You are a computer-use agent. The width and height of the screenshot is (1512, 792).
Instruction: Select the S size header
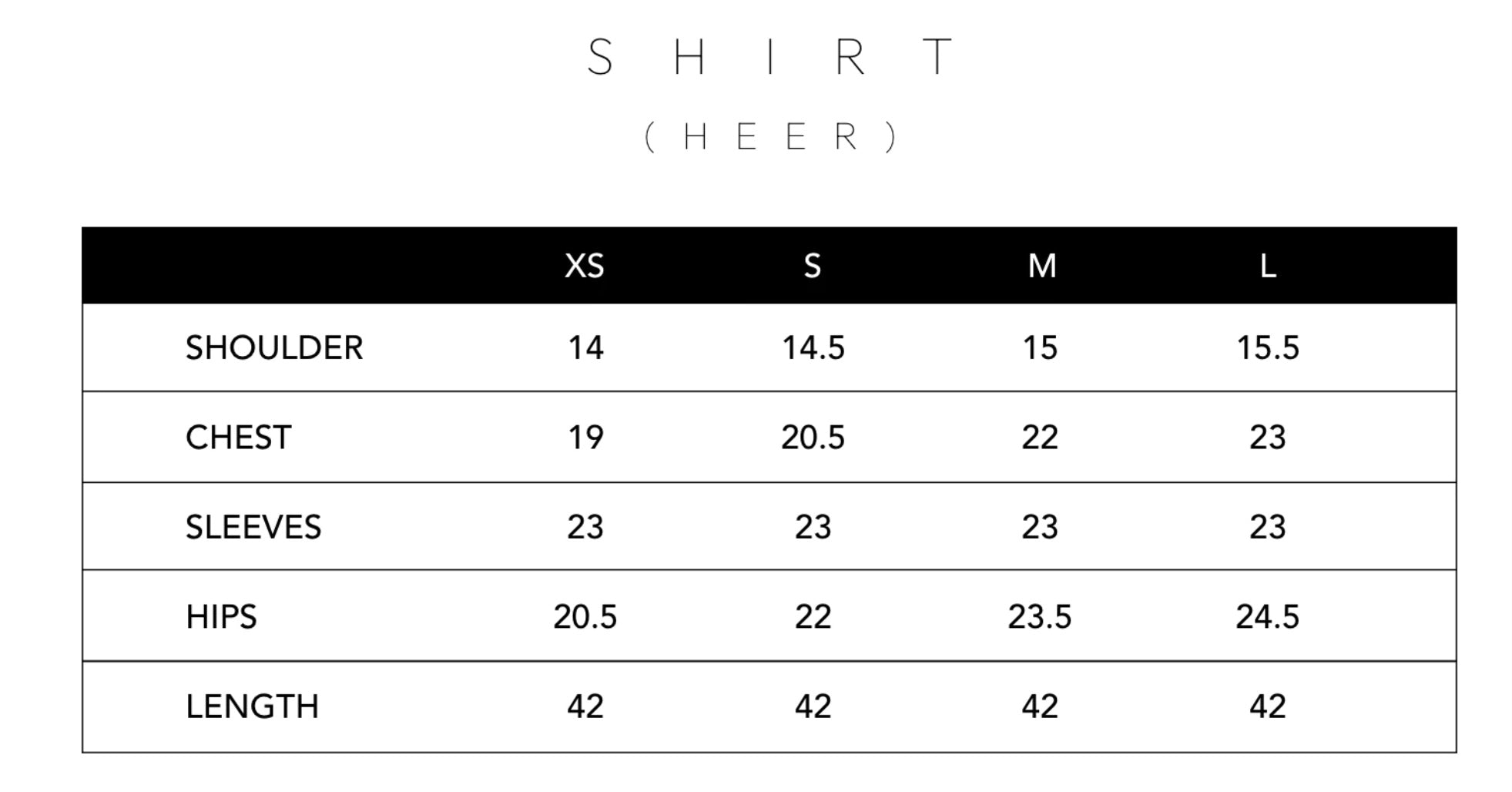813,266
